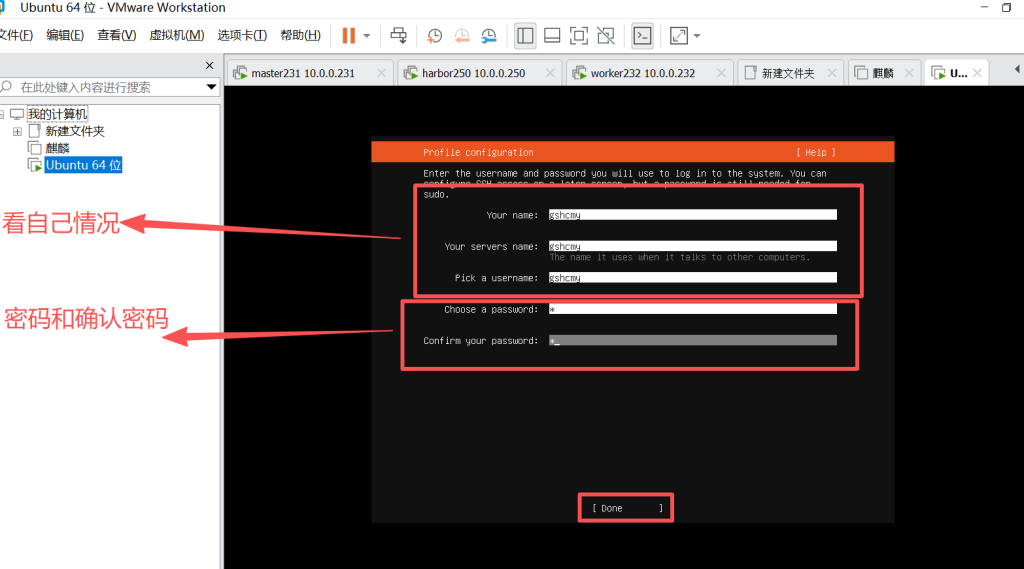Toggle Unity mode icon

click(605, 36)
